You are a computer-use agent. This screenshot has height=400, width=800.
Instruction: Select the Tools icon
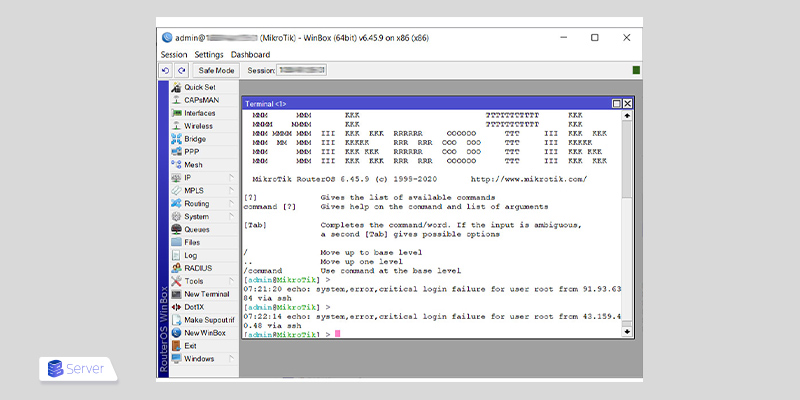tap(176, 281)
